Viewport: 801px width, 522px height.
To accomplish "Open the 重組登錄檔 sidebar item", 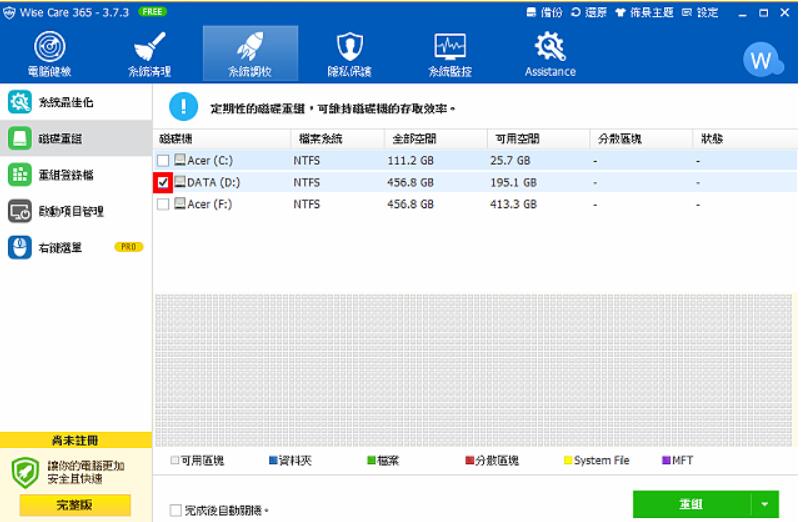I will point(76,175).
